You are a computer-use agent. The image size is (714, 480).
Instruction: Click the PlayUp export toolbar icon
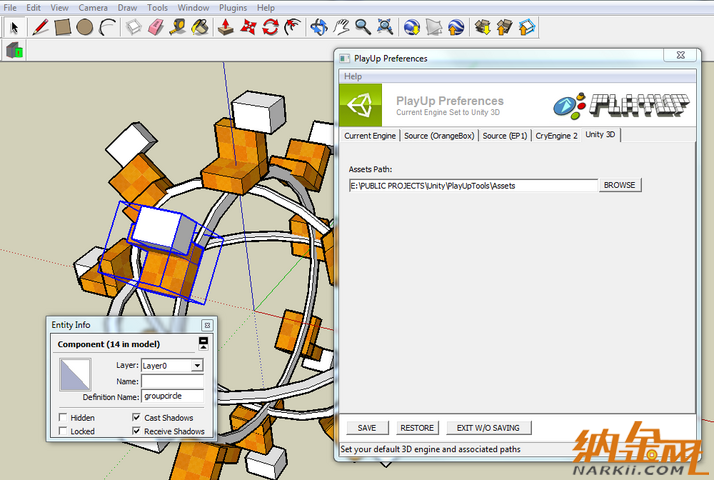pos(15,50)
